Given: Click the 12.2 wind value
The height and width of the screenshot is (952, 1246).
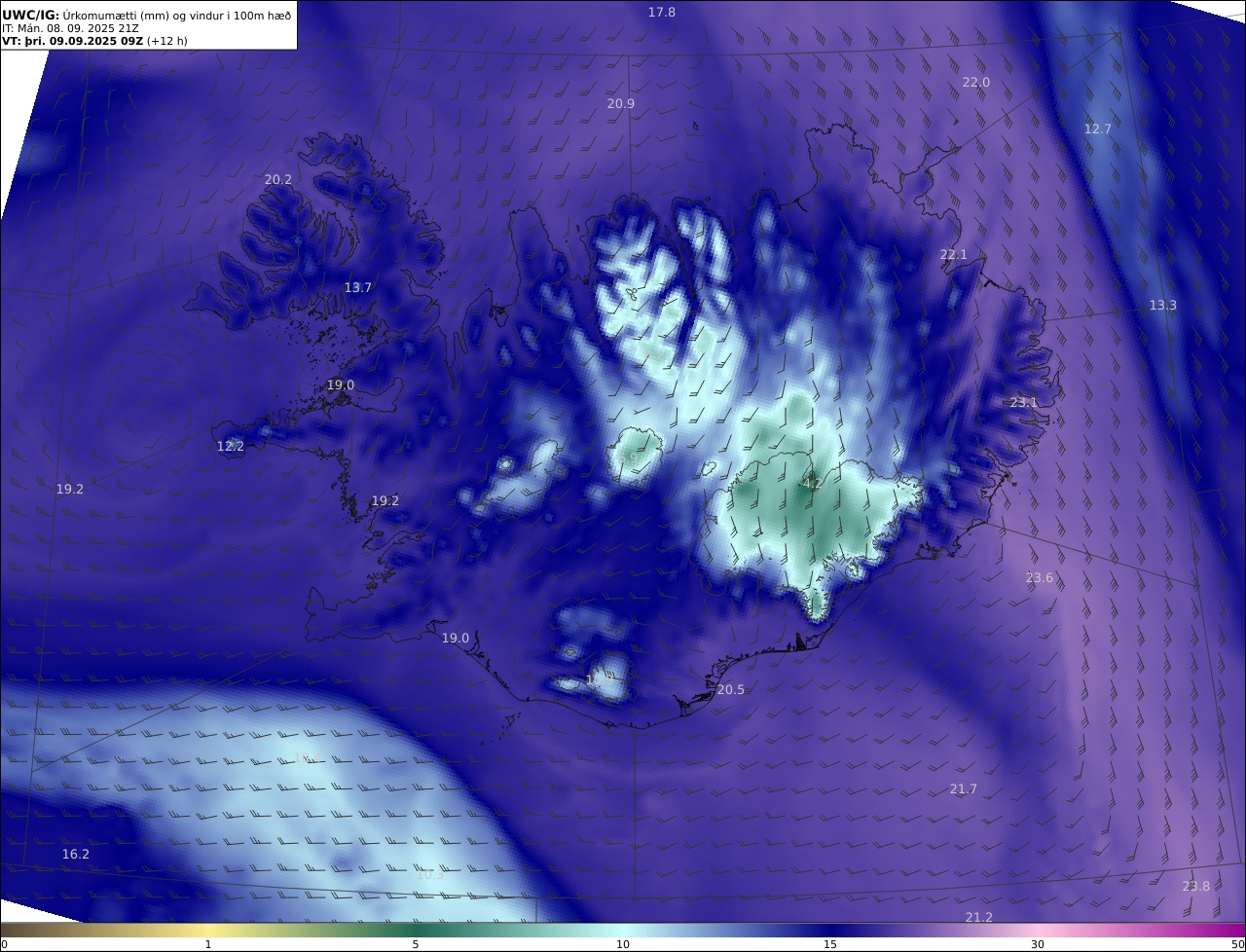Looking at the screenshot, I should click(x=231, y=446).
